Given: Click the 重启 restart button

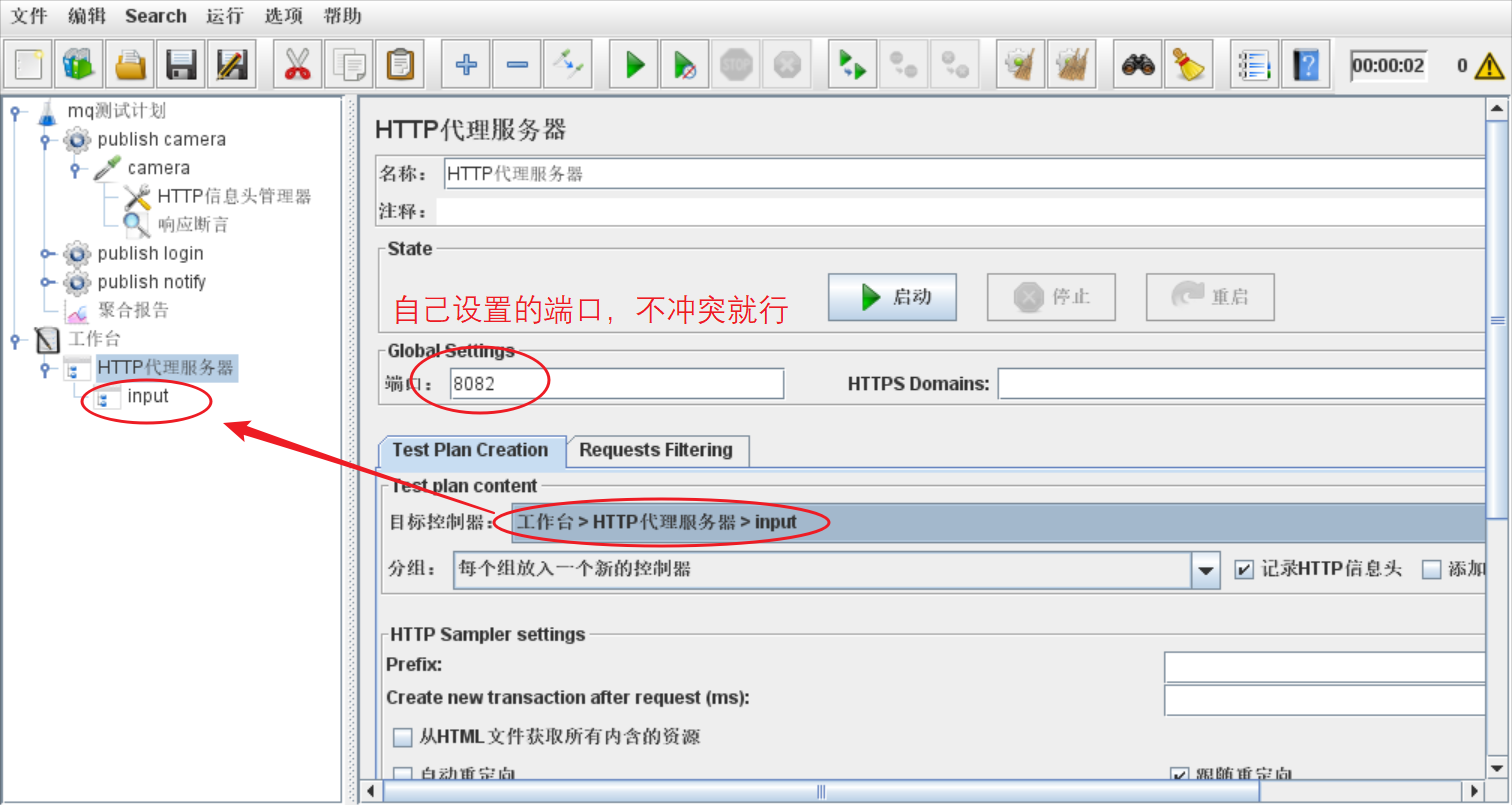Looking at the screenshot, I should tap(1210, 297).
